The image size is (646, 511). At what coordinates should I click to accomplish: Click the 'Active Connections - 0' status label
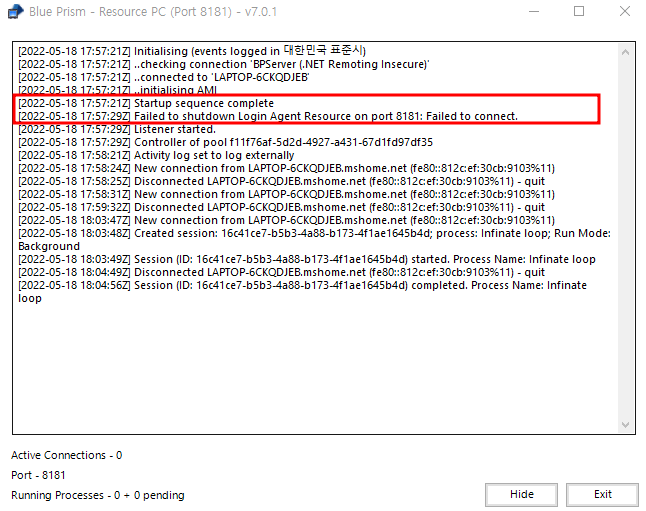[66, 455]
